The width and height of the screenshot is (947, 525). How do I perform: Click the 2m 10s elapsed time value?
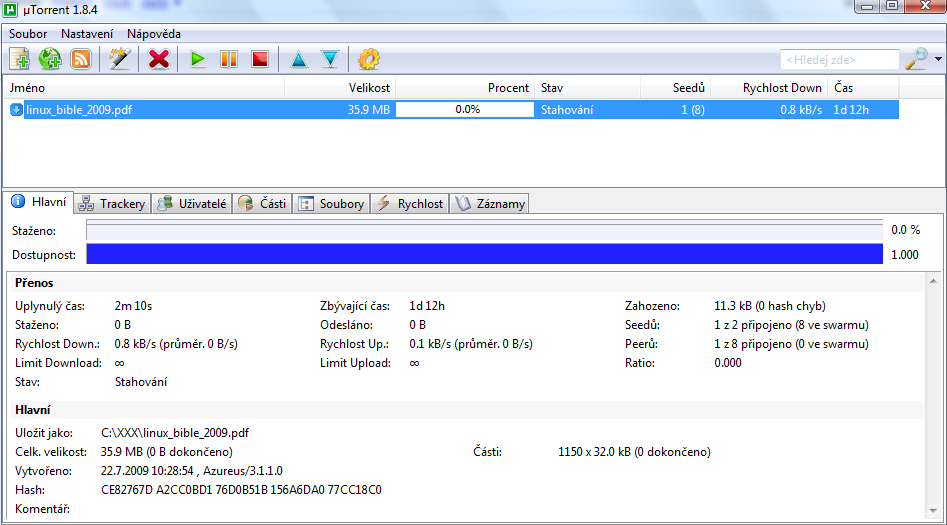(x=133, y=306)
